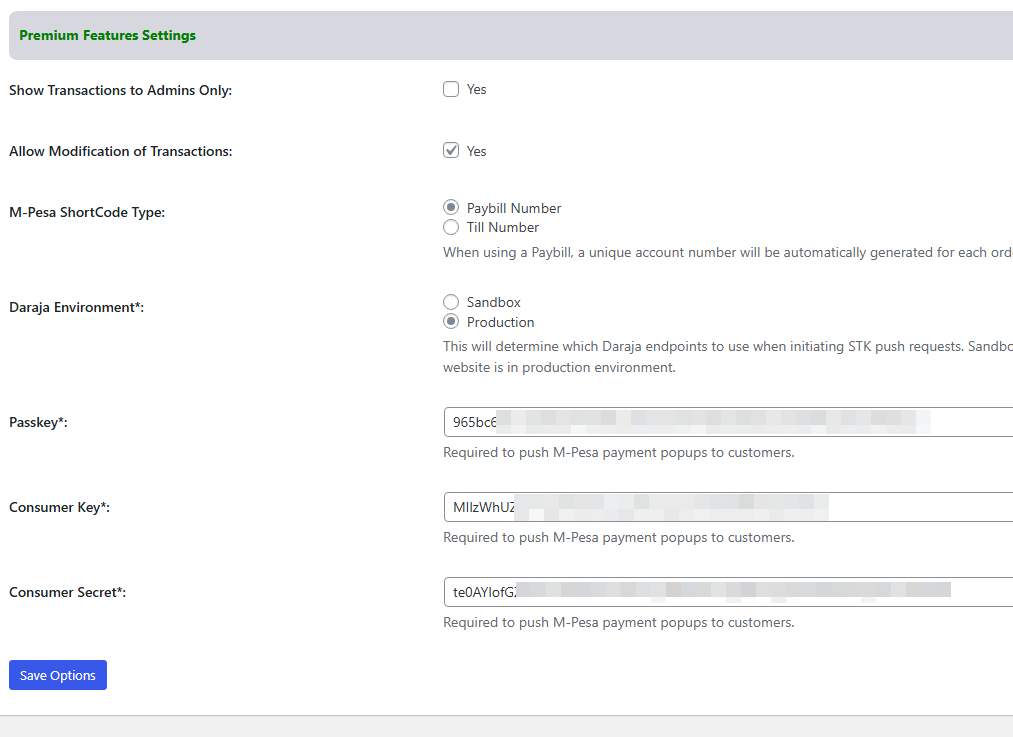
Task: Uncheck Allow Modification of Transactions checkbox
Action: pyautogui.click(x=451, y=151)
